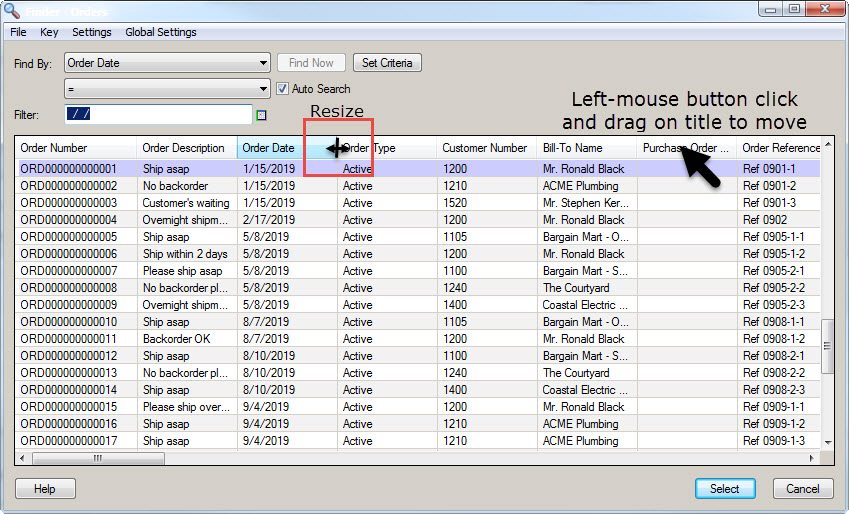This screenshot has height=514, width=849.
Task: Open the File menu
Action: pos(18,32)
